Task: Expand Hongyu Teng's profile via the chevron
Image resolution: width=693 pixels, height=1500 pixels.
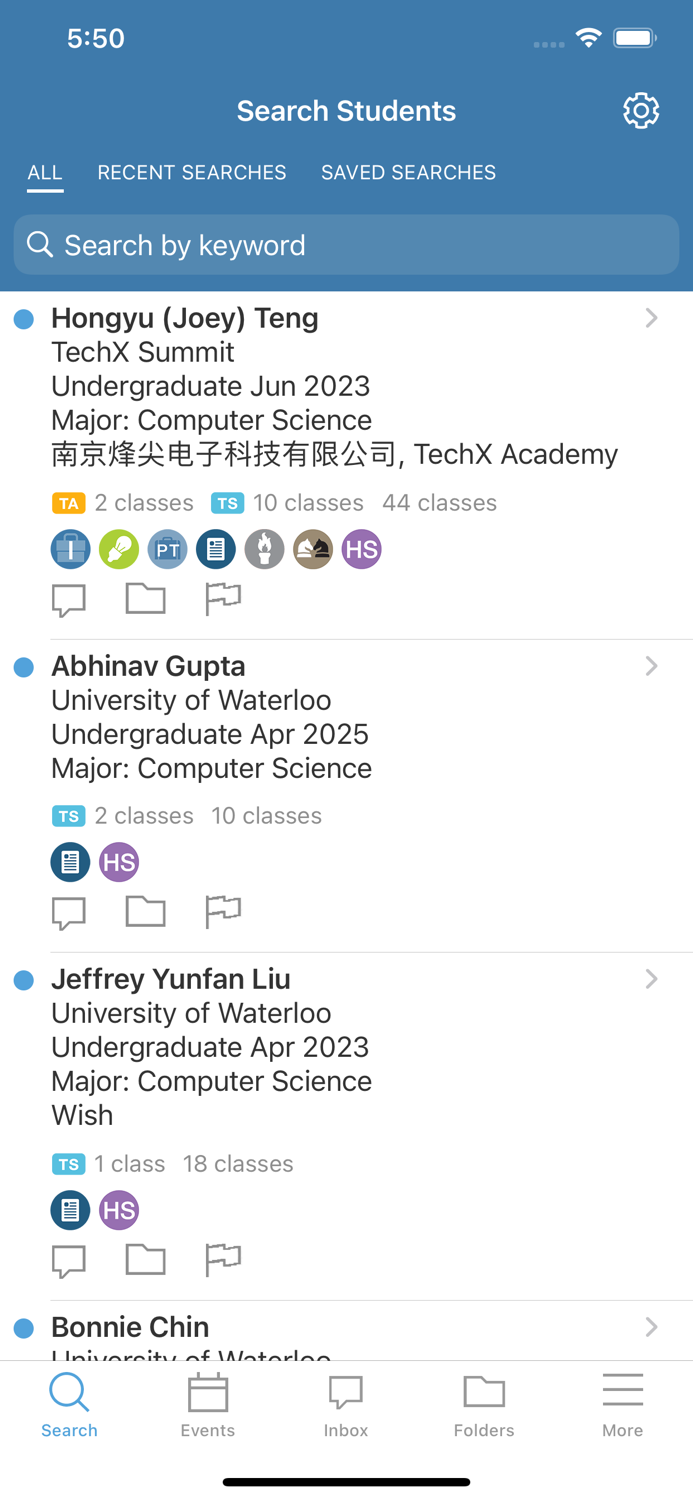Action: click(x=652, y=318)
